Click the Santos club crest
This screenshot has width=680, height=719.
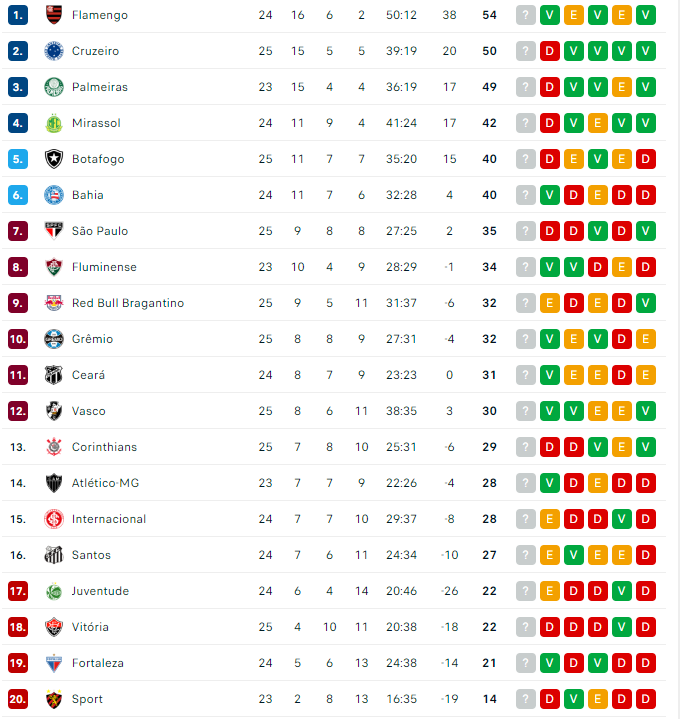(54, 555)
